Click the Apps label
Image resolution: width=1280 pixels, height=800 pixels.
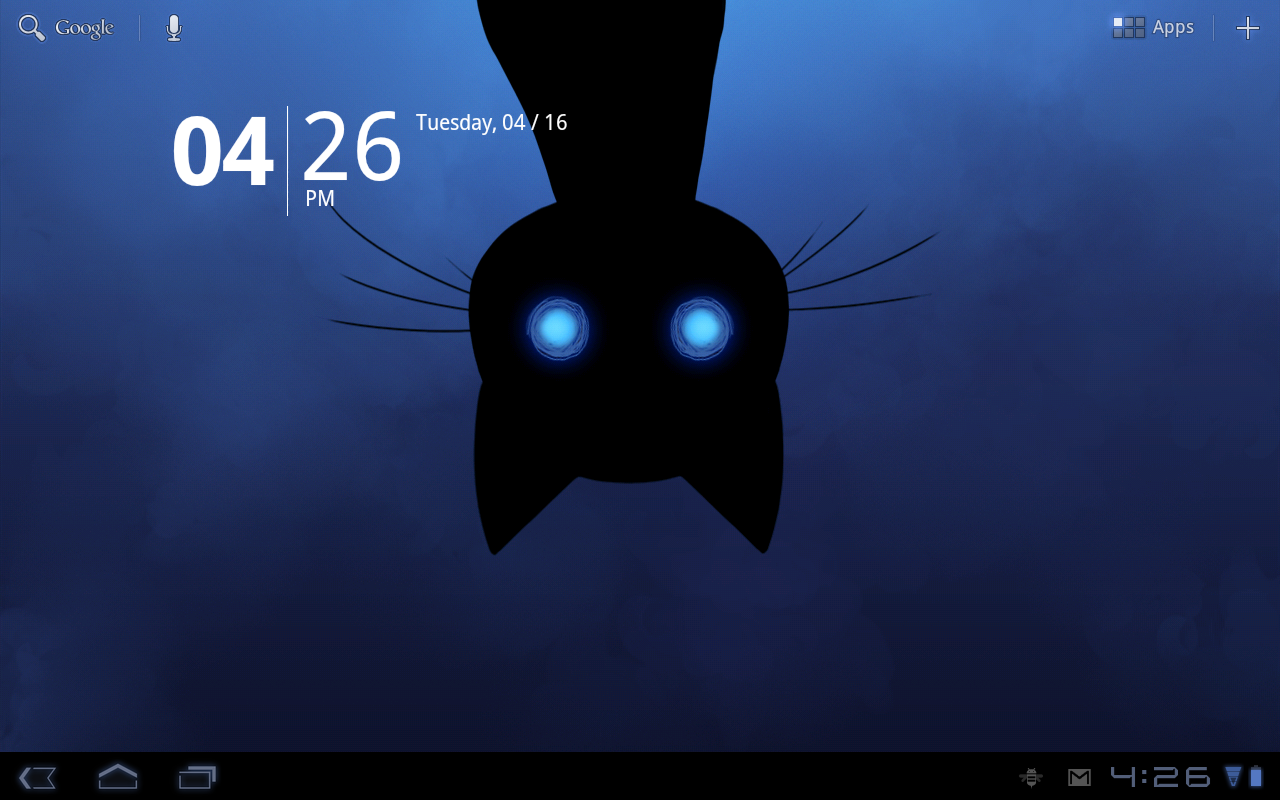point(1173,28)
